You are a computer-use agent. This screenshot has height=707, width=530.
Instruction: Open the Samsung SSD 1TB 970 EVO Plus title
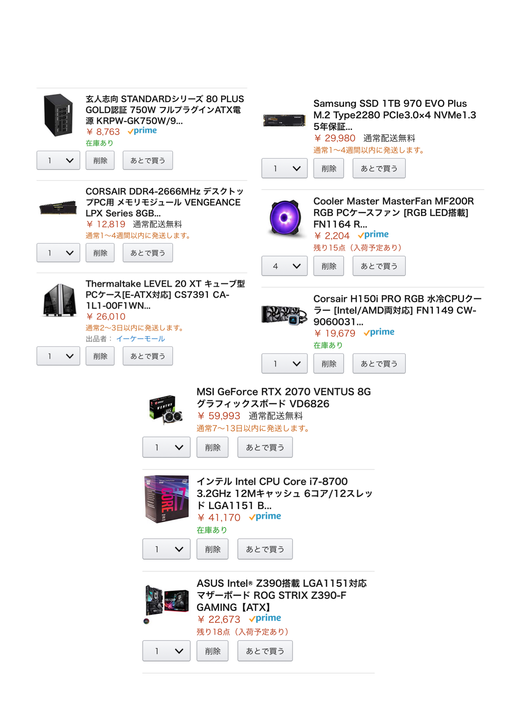click(395, 115)
